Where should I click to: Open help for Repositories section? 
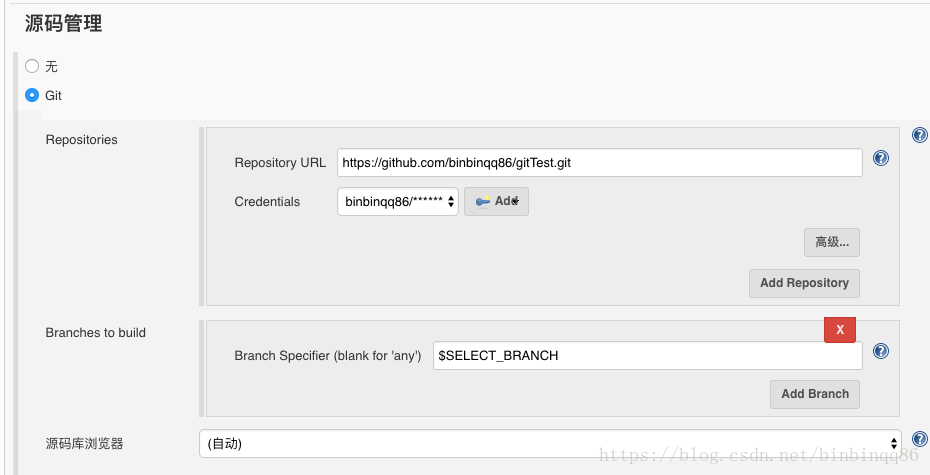[919, 135]
